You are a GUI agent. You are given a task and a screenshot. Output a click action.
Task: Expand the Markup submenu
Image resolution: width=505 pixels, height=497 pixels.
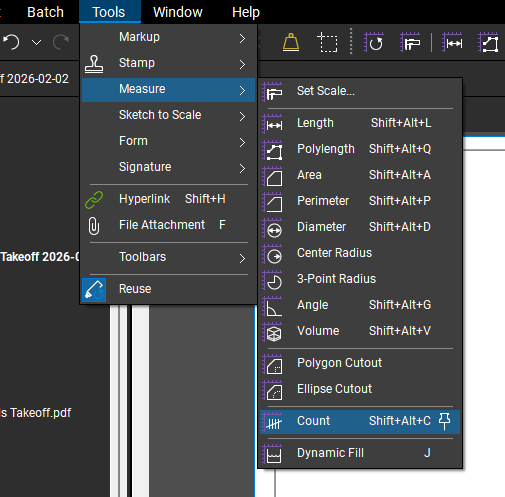(168, 37)
